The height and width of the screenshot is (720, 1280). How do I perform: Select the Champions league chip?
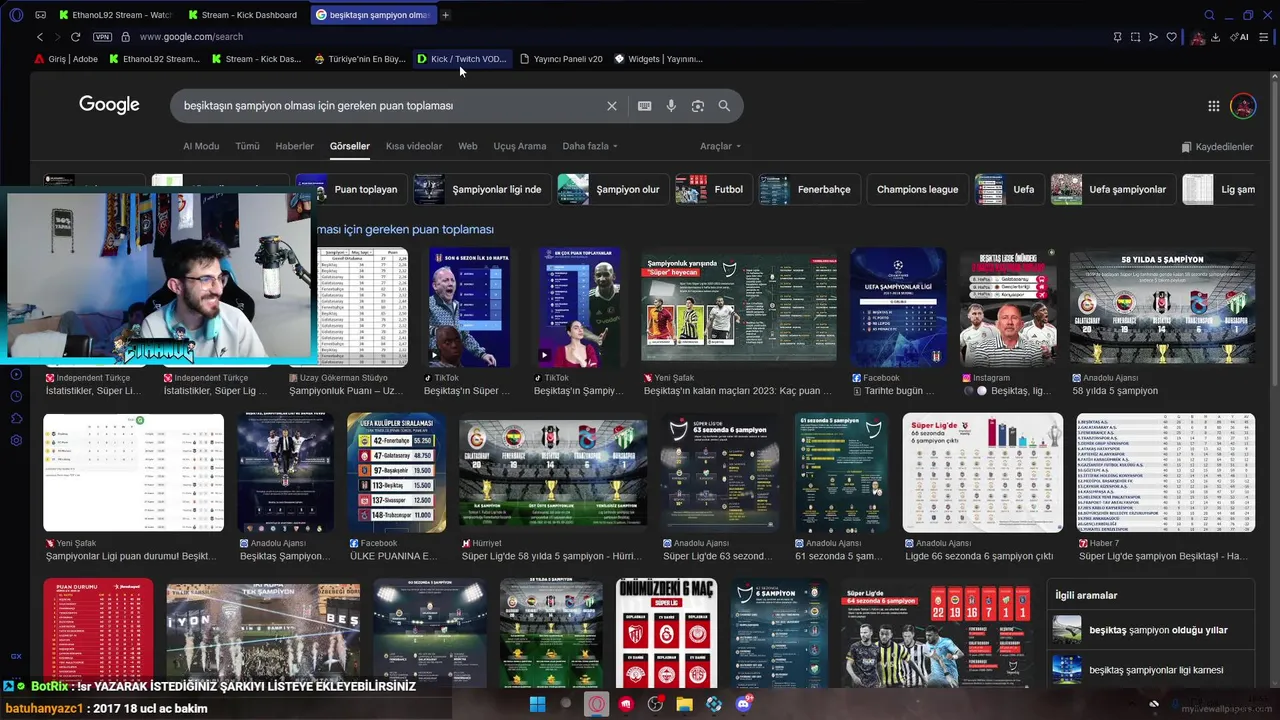point(917,189)
